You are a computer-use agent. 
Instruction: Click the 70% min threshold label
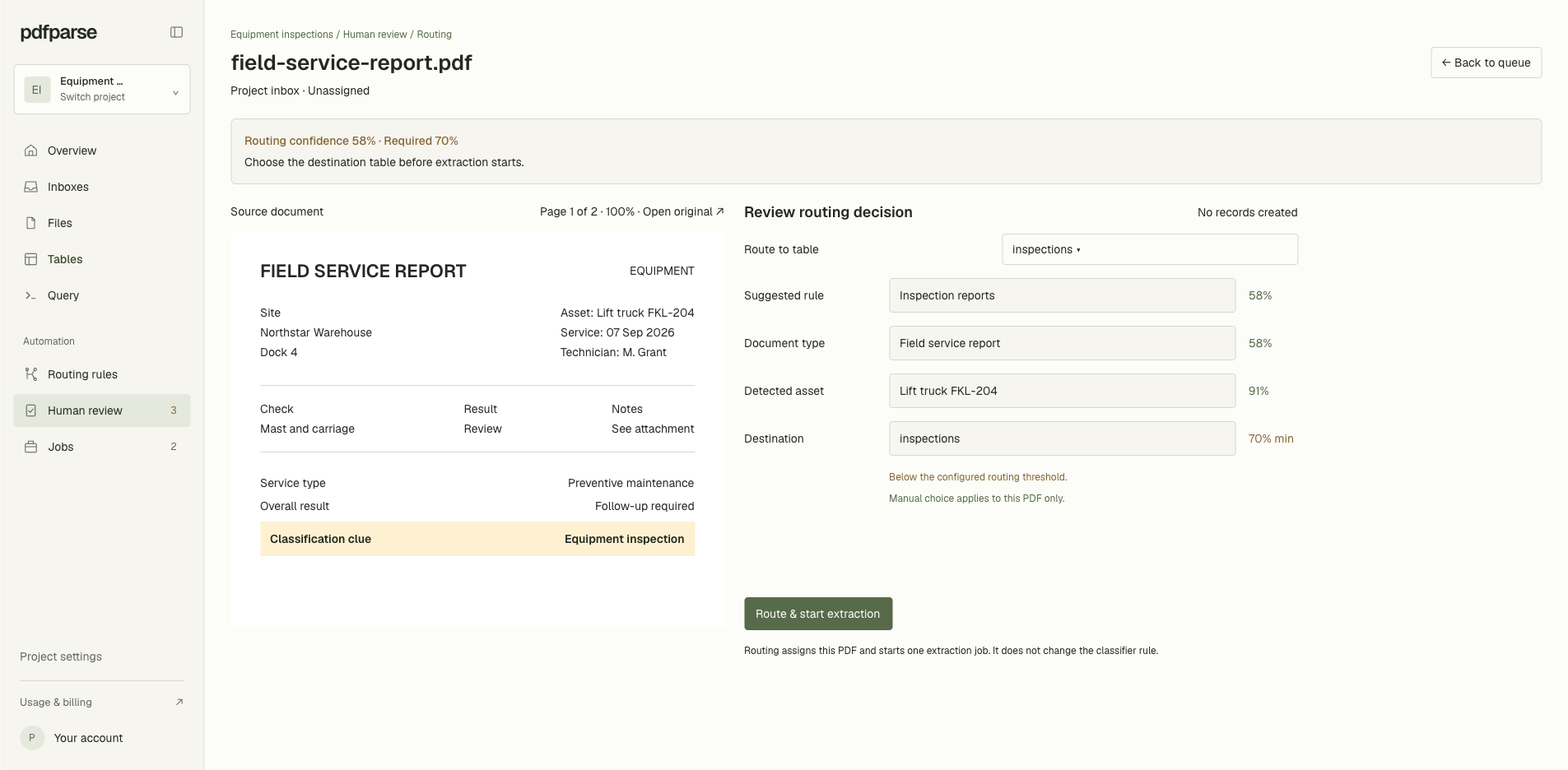(1271, 438)
